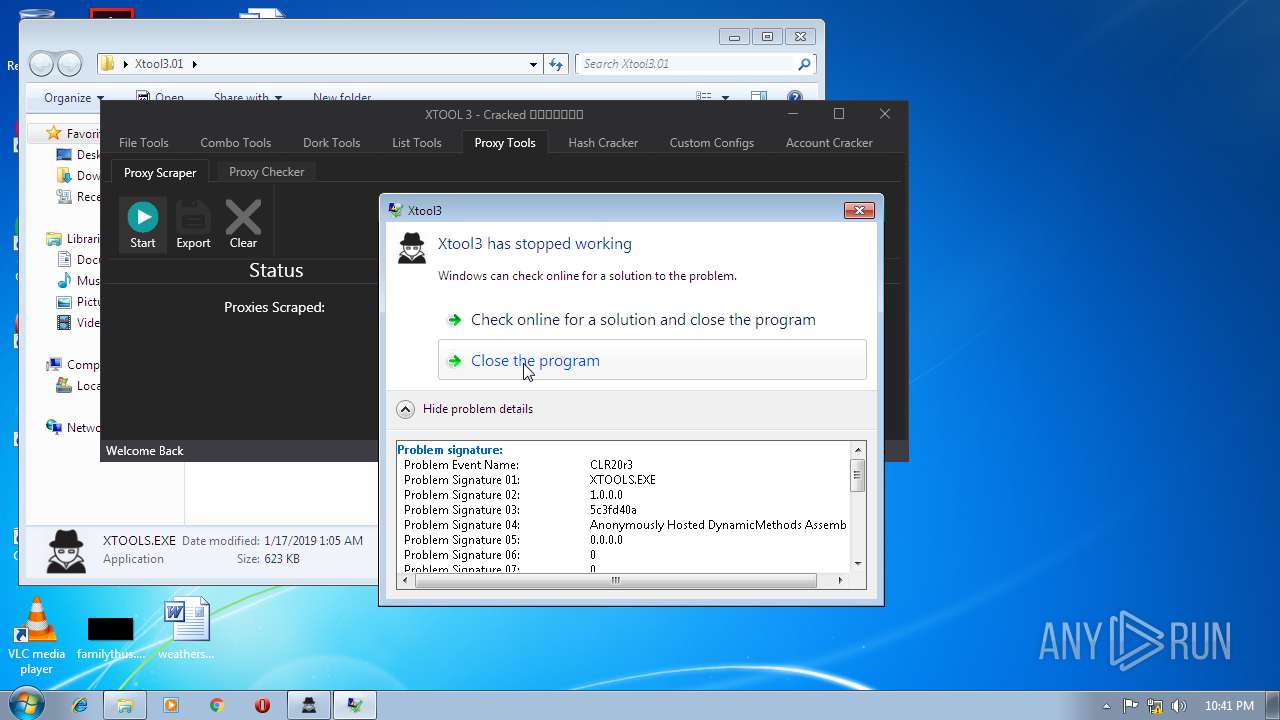Click the 'CLR20r3' event name value

point(611,465)
